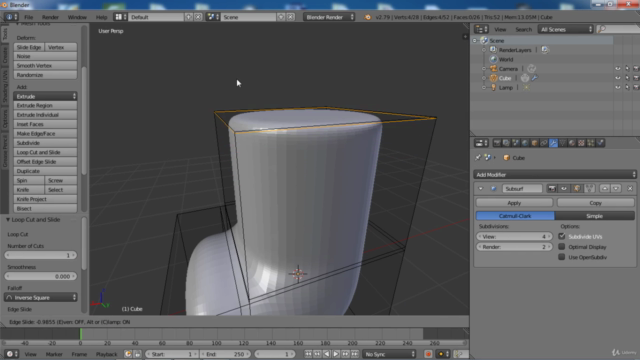The width and height of the screenshot is (640, 360).
Task: Jump to the timeline end frame
Action: click(355, 354)
